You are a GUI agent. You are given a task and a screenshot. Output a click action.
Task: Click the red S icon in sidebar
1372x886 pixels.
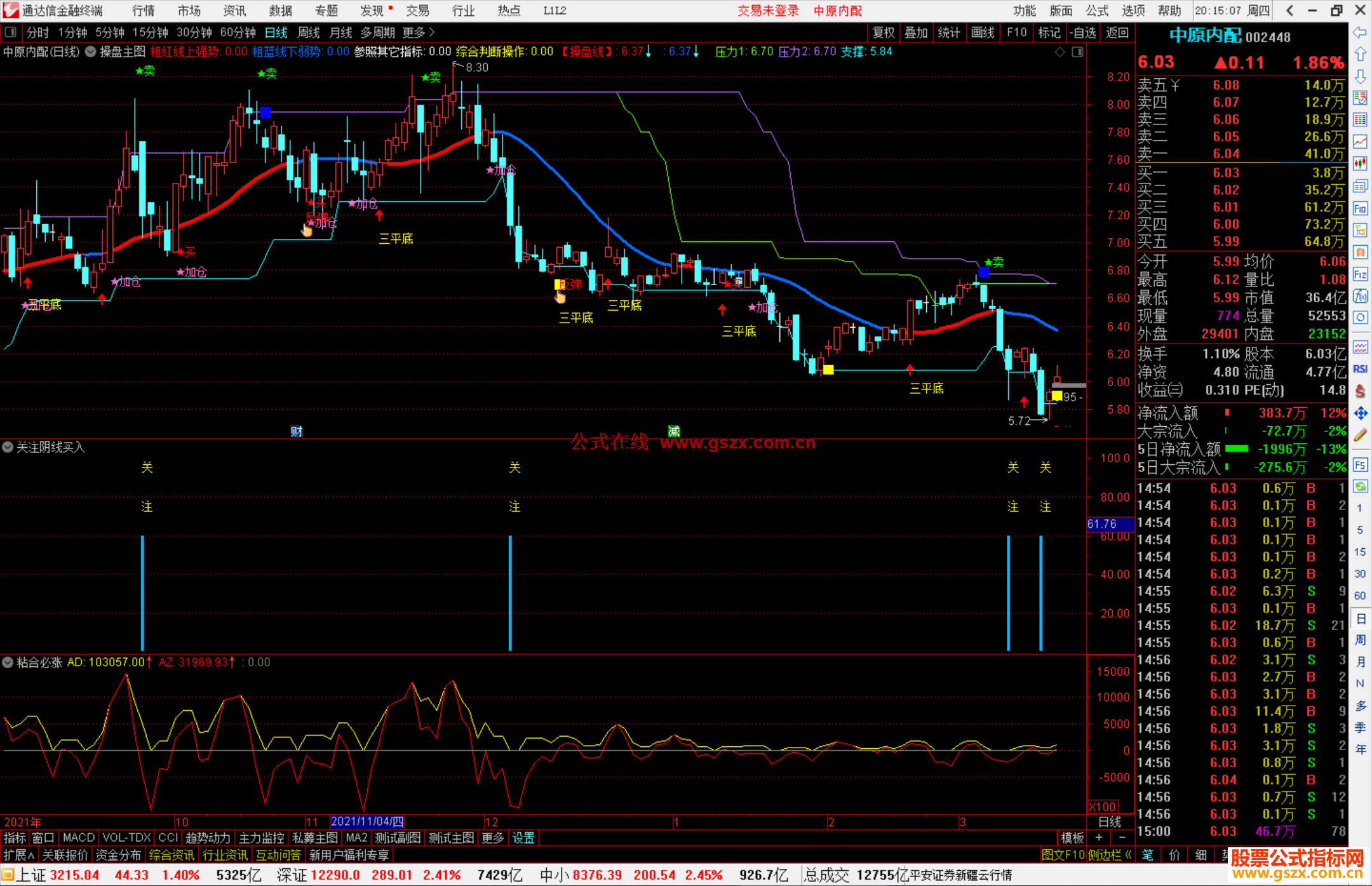pos(1360,391)
